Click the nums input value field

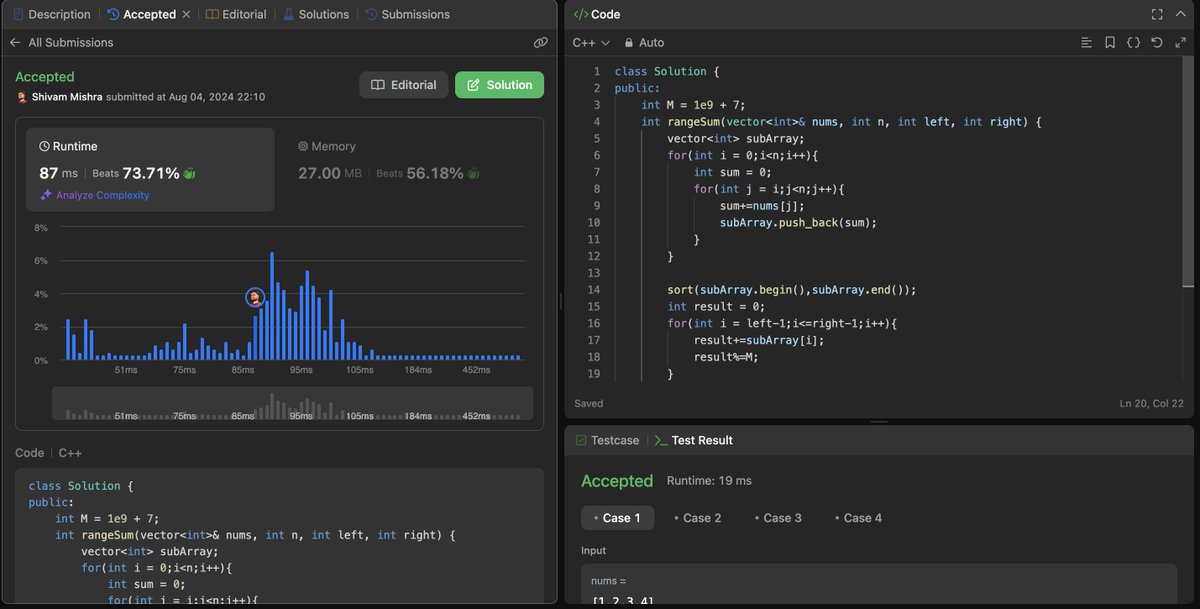tap(879, 585)
